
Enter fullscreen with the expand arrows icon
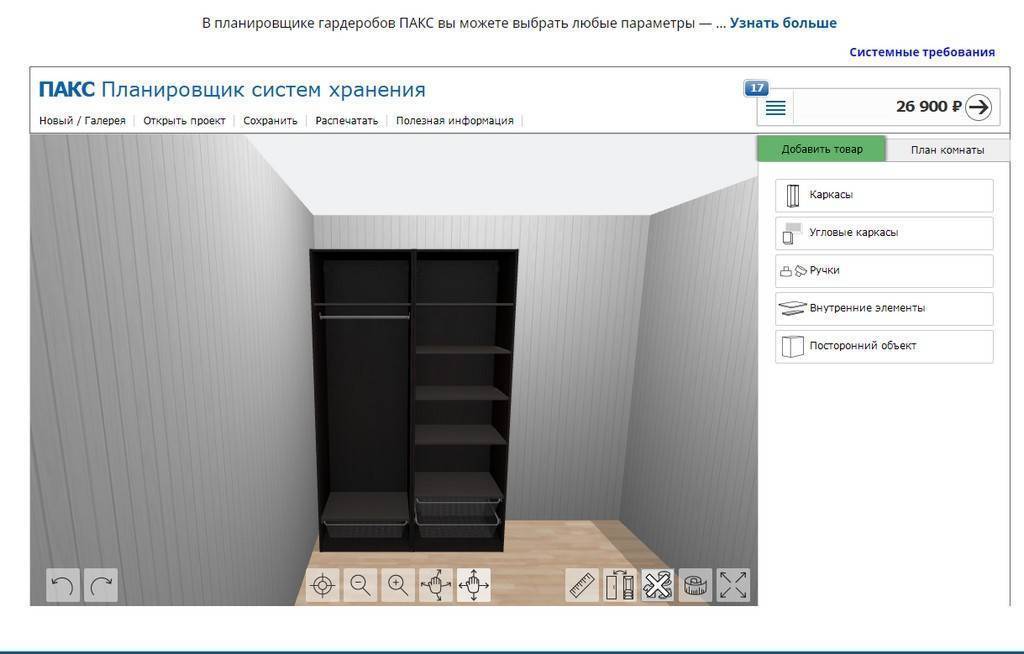click(733, 585)
